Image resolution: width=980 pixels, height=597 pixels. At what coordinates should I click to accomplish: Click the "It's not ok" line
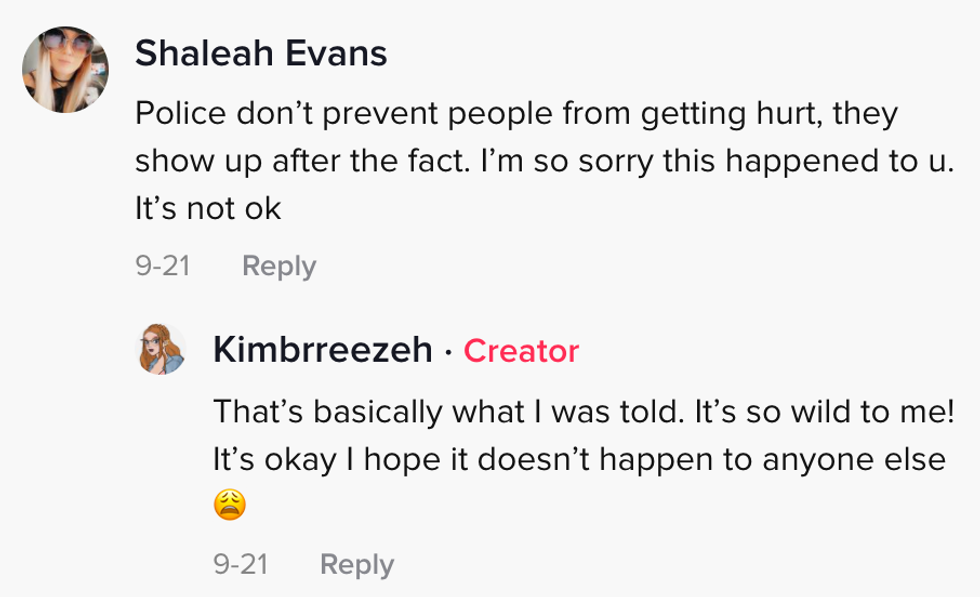coord(208,209)
